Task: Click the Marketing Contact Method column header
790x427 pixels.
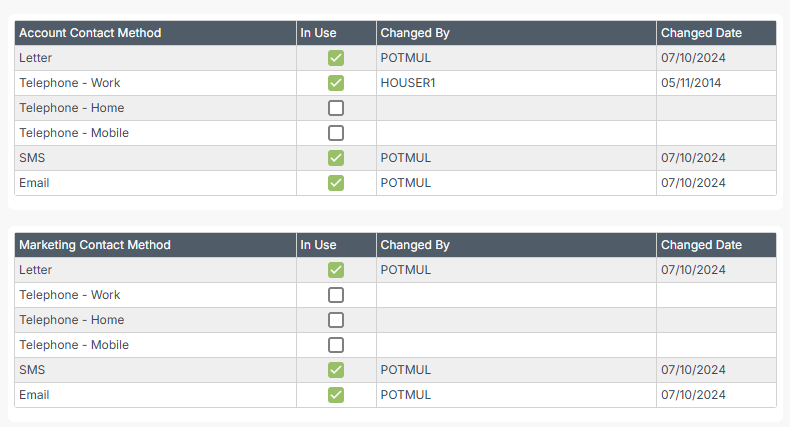Action: tap(155, 245)
